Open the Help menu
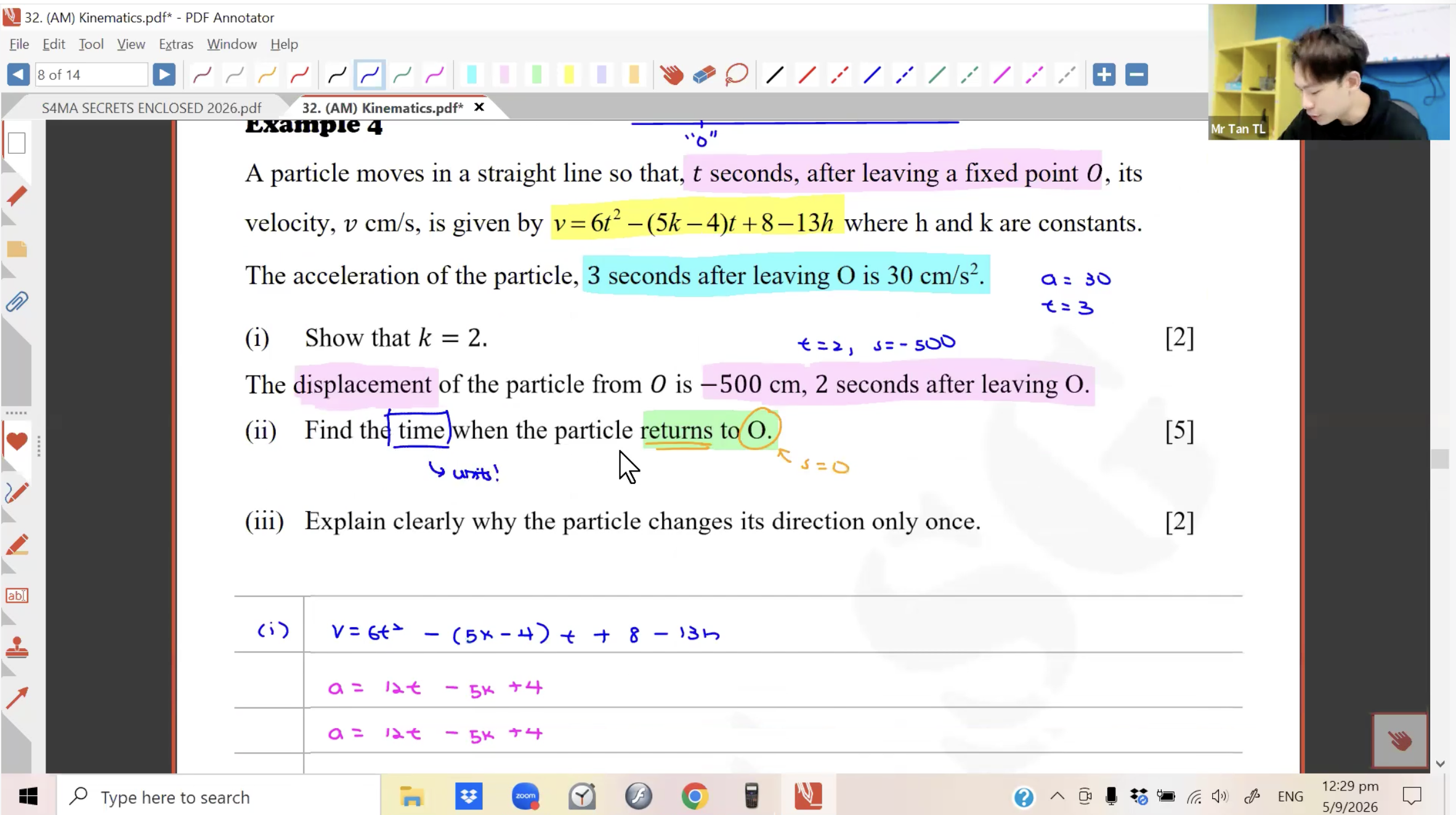This screenshot has height=815, width=1456. tap(284, 44)
